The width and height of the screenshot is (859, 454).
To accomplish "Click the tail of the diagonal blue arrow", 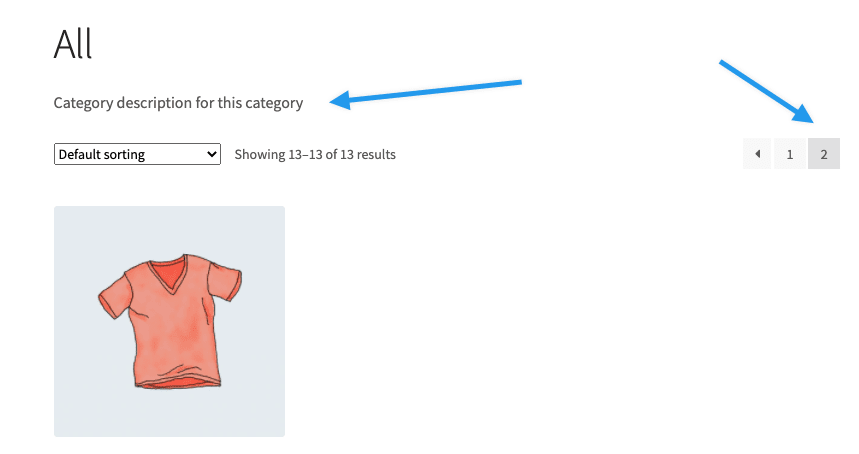I will [723, 64].
